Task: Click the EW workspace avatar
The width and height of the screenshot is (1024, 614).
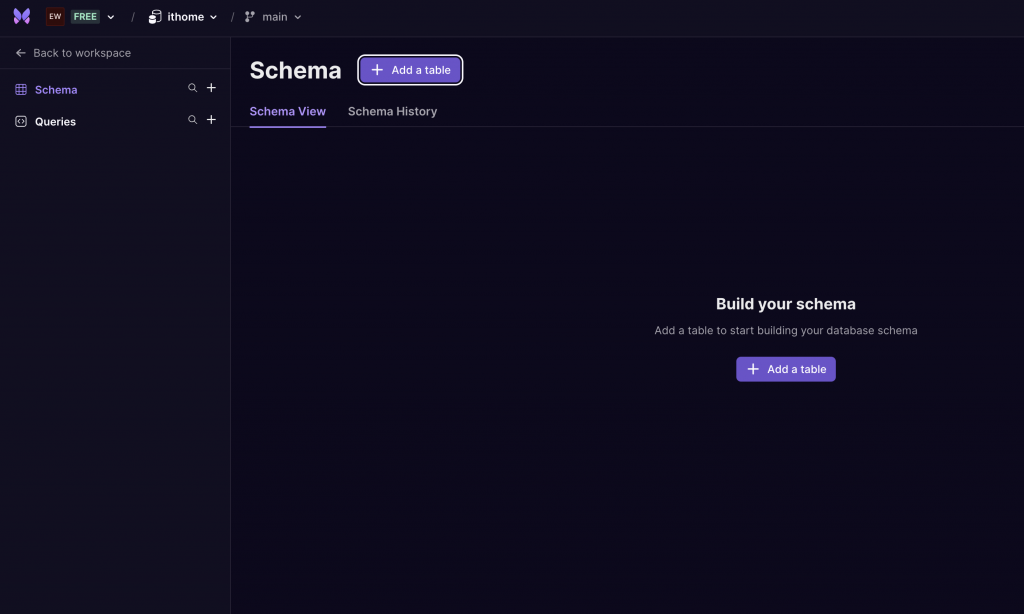Action: point(55,17)
